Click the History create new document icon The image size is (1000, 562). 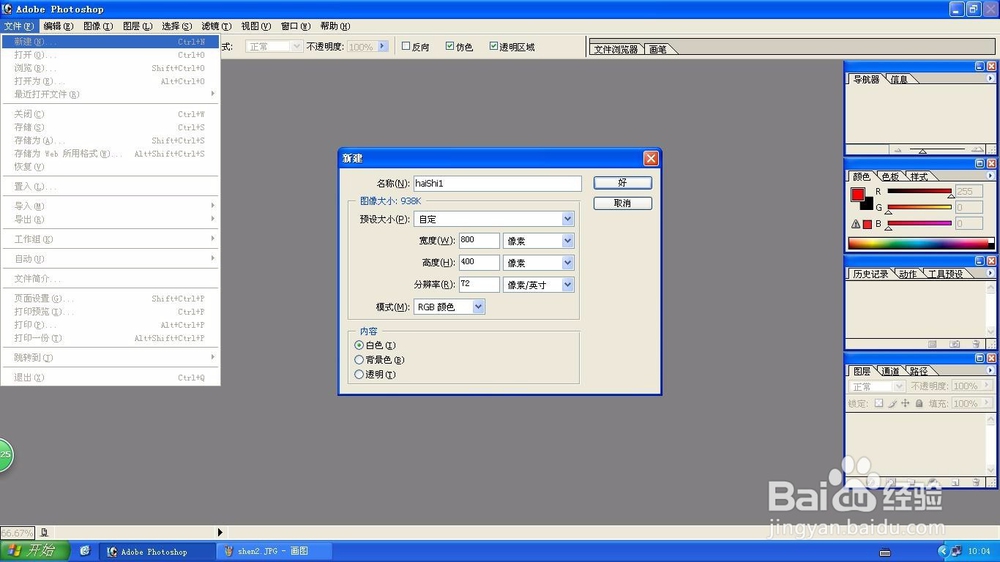click(932, 344)
